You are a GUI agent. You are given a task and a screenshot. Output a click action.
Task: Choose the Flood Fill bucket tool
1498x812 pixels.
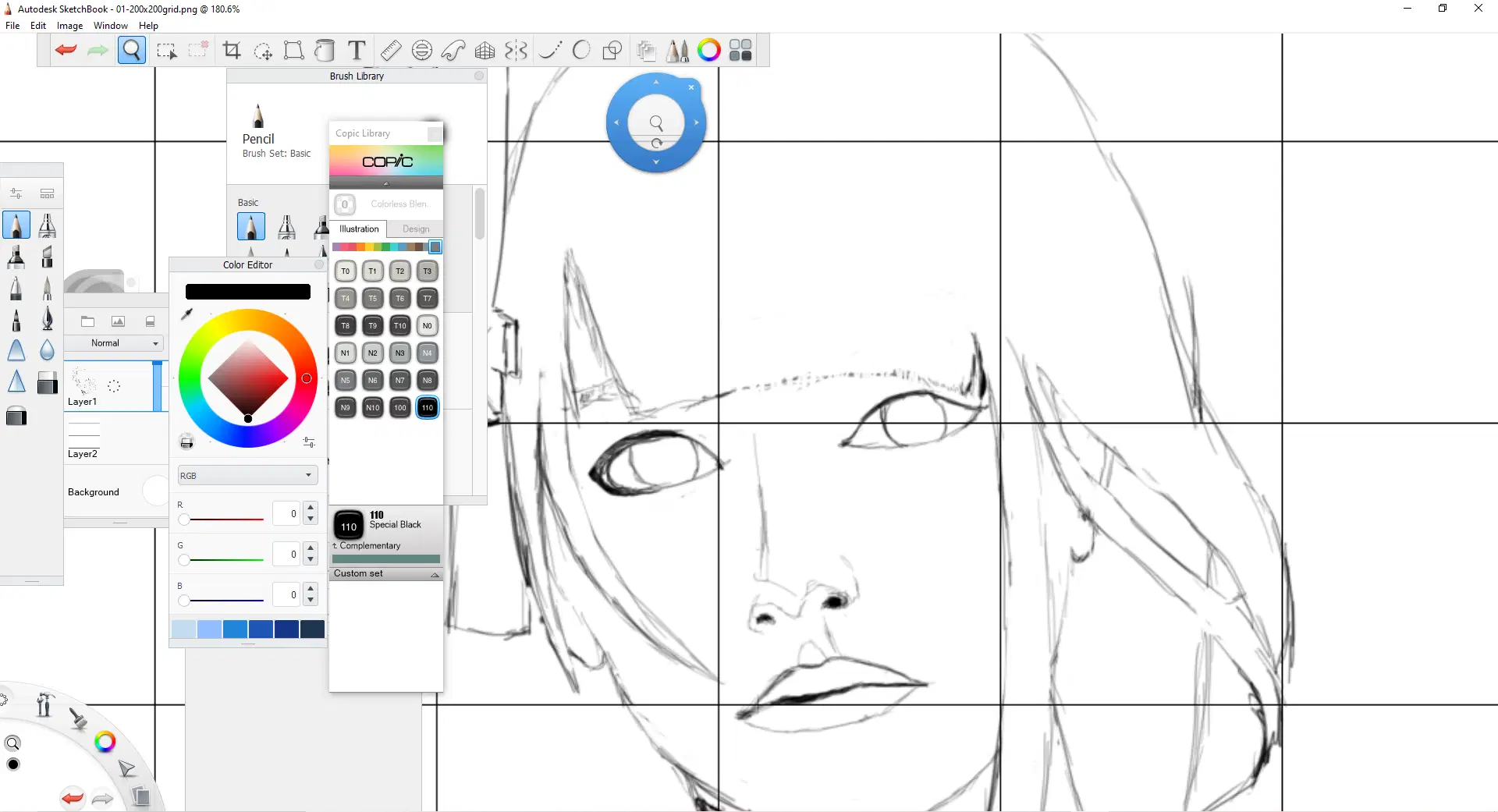click(325, 51)
